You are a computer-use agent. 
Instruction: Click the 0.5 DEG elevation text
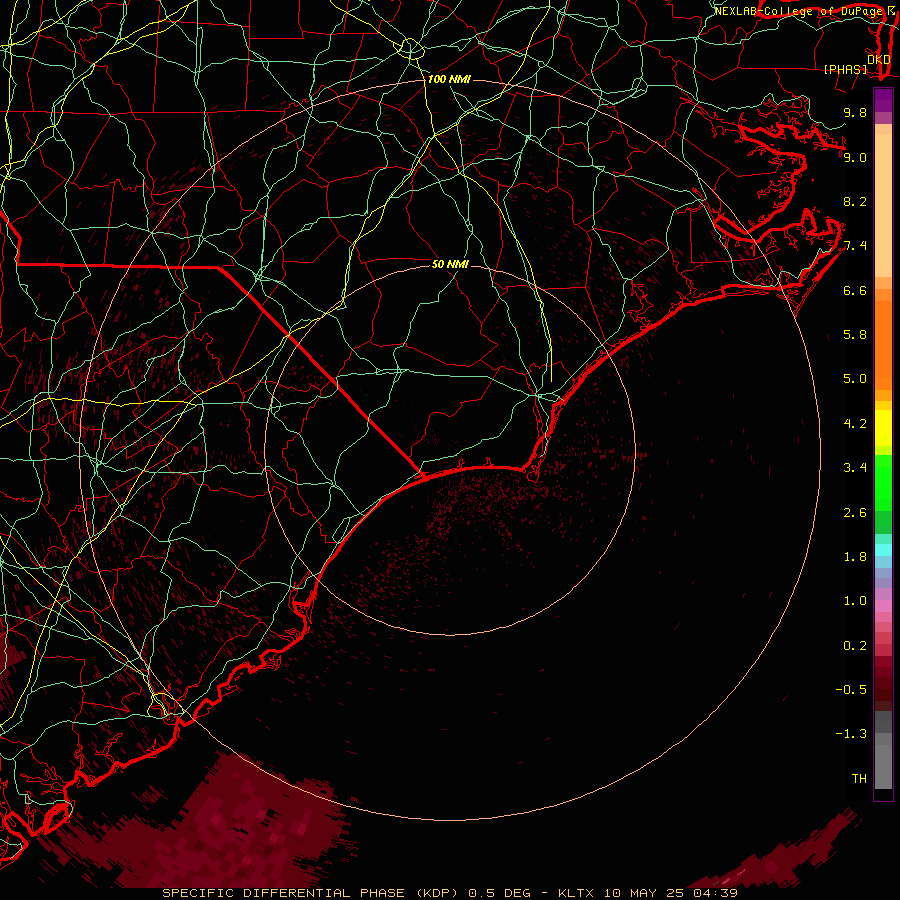point(499,893)
